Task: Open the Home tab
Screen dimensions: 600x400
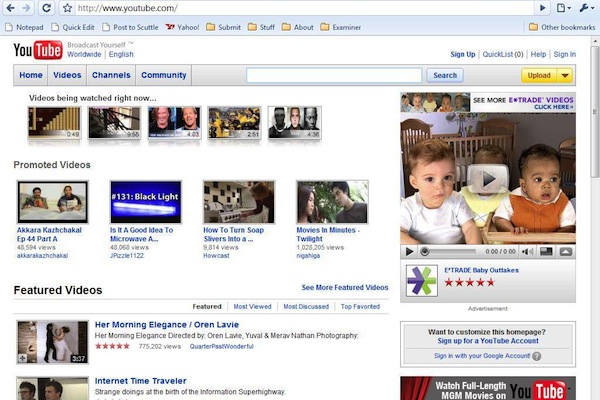Action: [31, 75]
